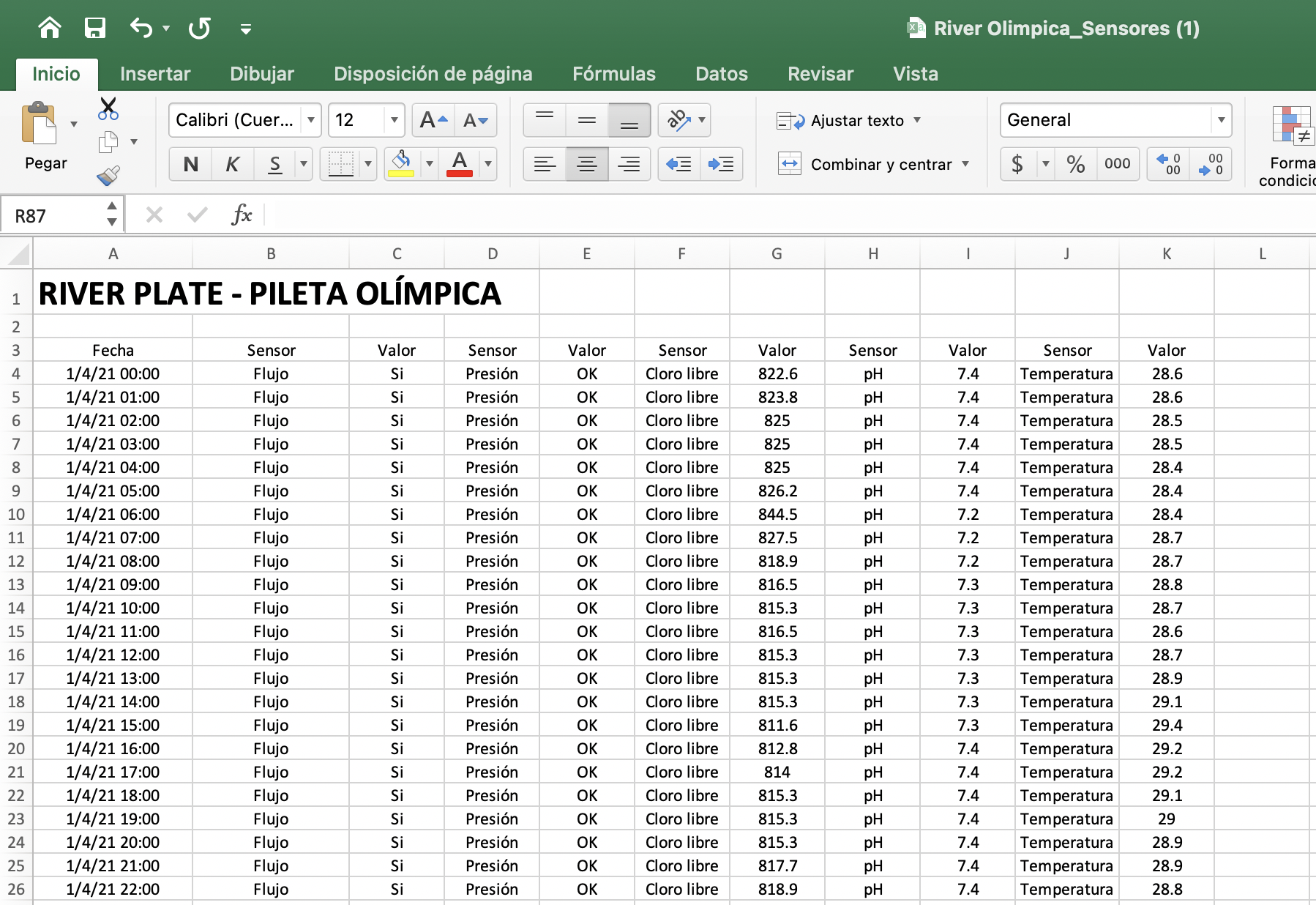Screen dimensions: 1316x905
Task: Open the undo history dropdown arrow
Action: click(x=166, y=29)
